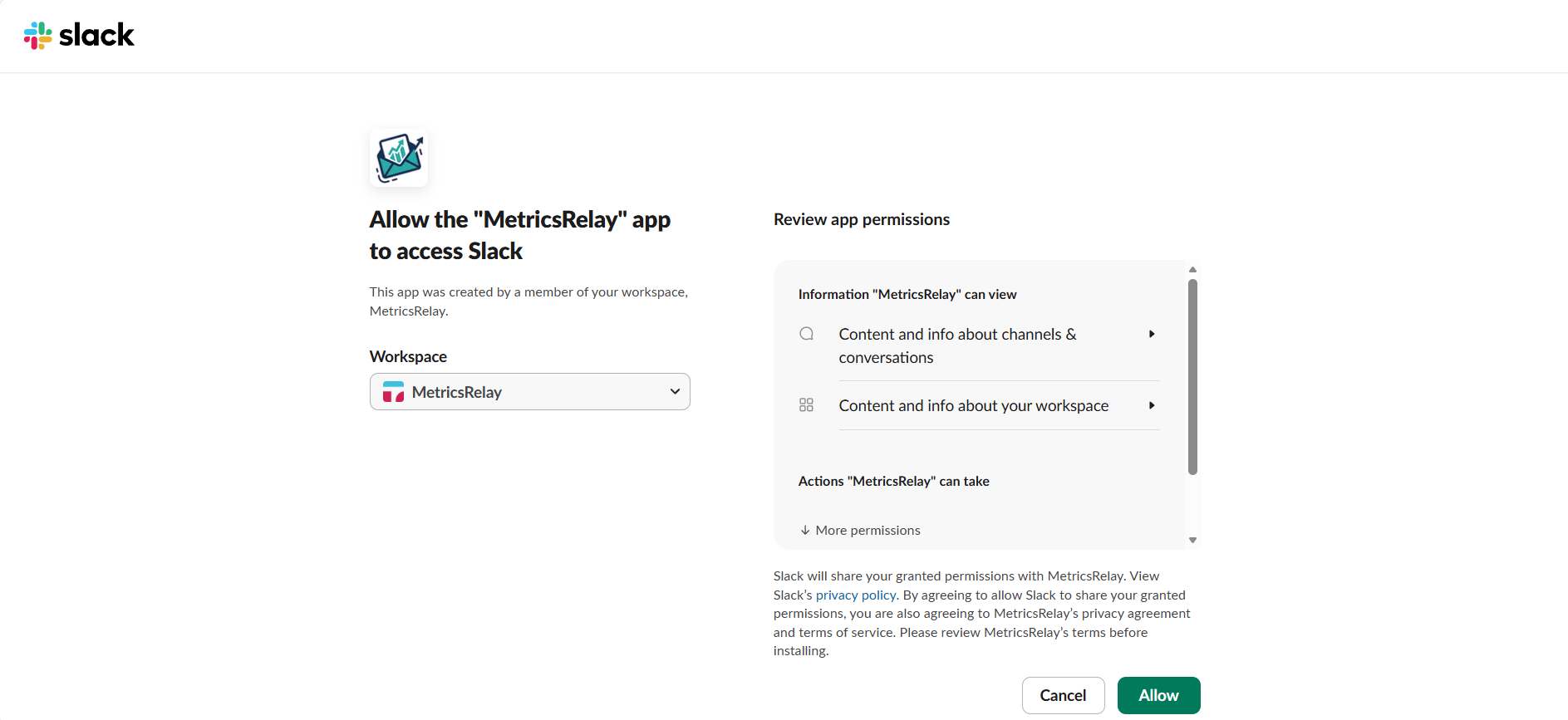Expand the workspace content arrow

tap(1152, 405)
